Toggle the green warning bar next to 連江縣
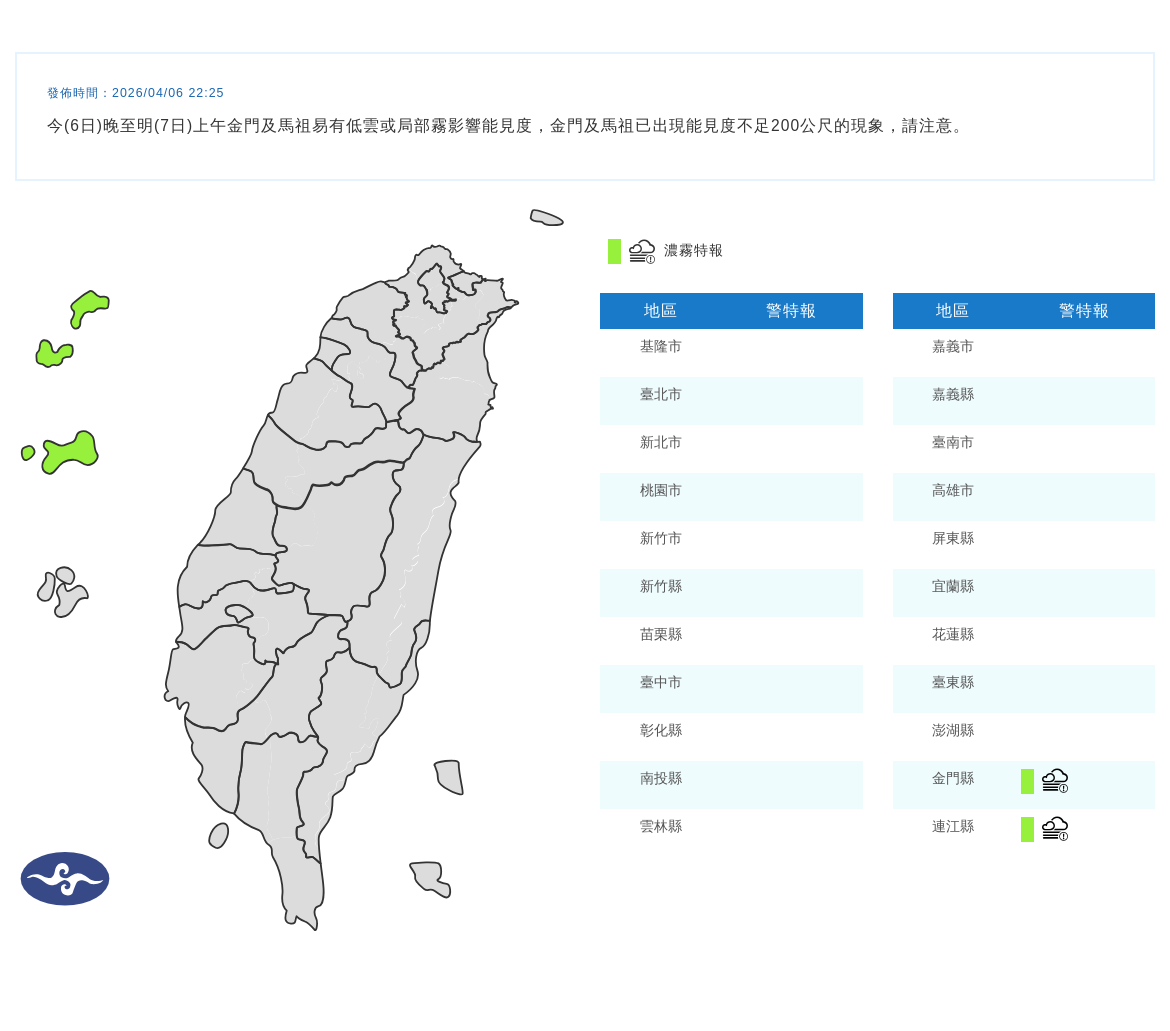 tap(1026, 829)
